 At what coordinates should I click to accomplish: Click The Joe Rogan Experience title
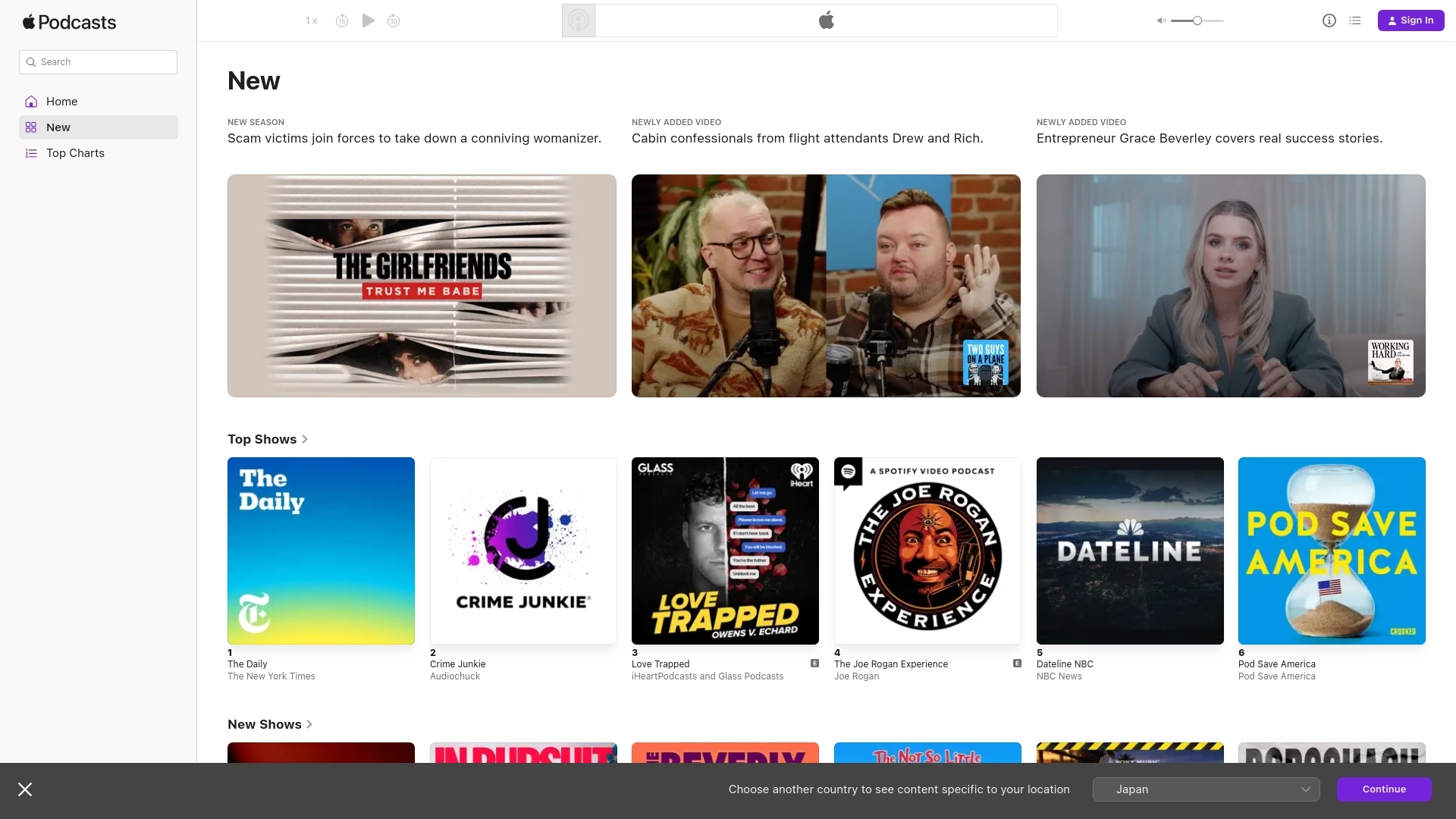[891, 664]
